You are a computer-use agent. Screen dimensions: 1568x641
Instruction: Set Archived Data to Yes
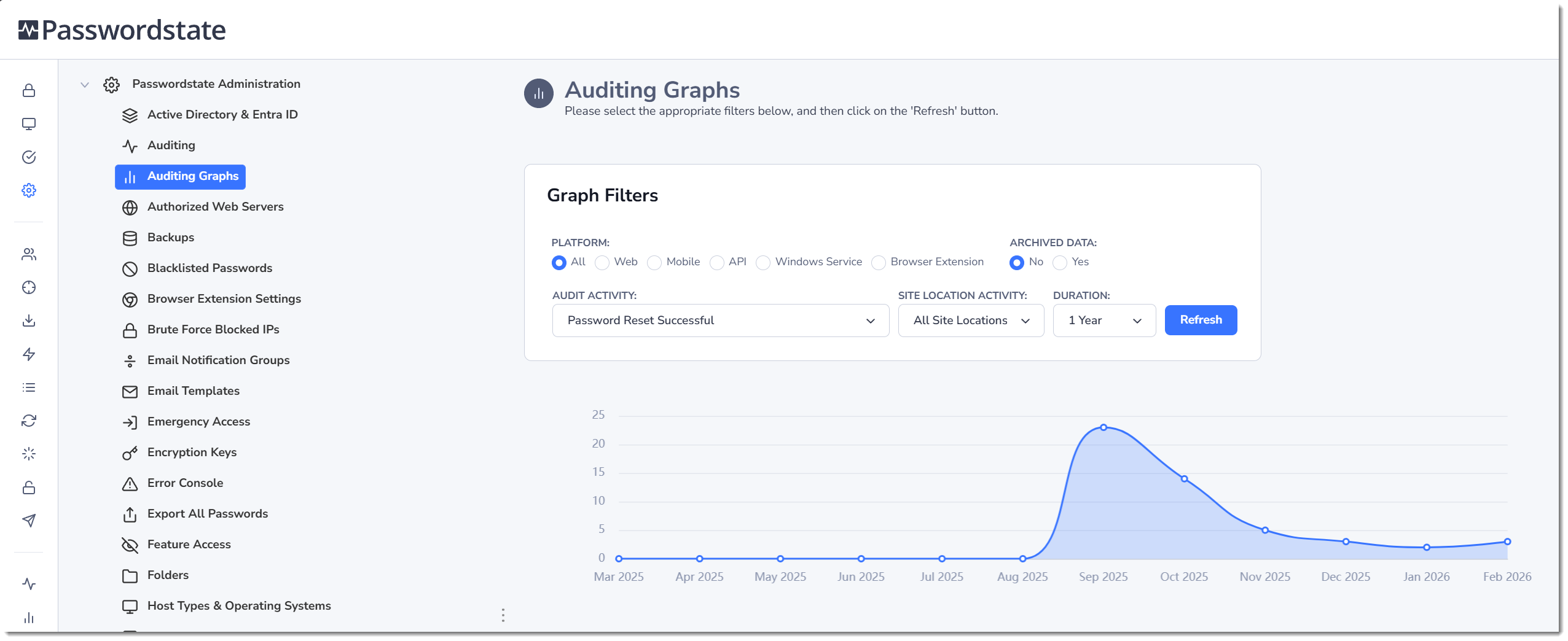(x=1060, y=263)
